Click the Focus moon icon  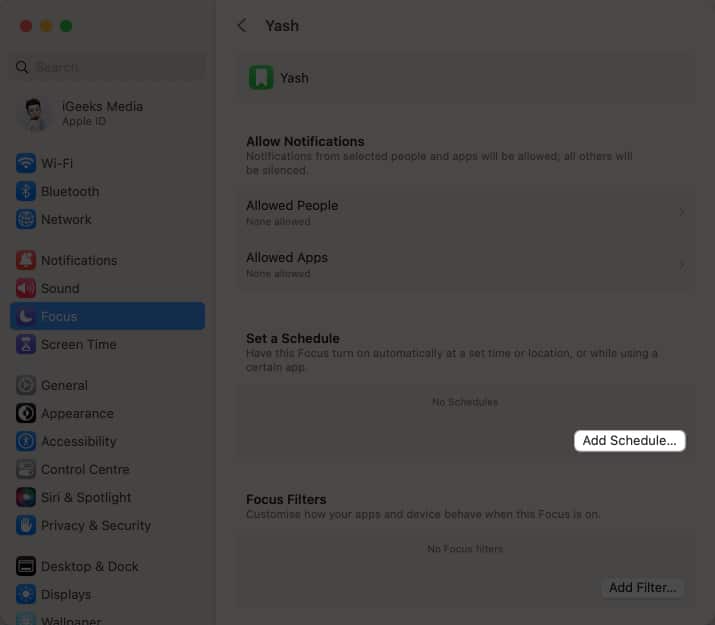(26, 316)
